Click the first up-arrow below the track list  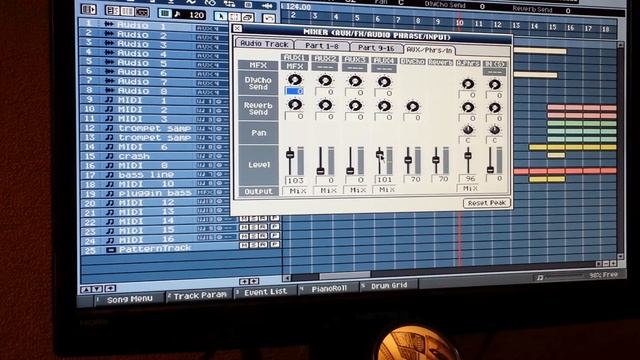[x=85, y=289]
